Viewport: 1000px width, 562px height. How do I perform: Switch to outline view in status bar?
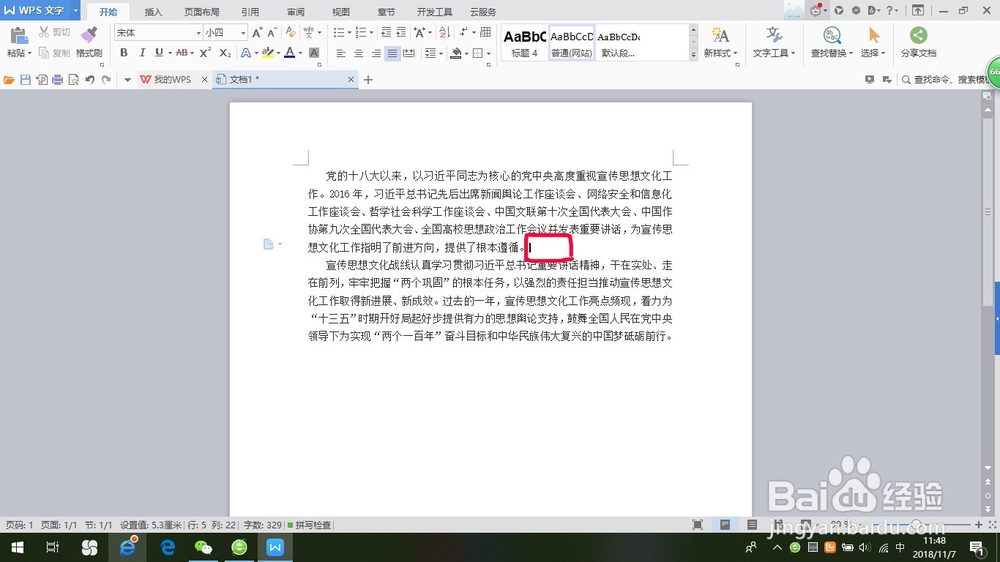coord(752,524)
